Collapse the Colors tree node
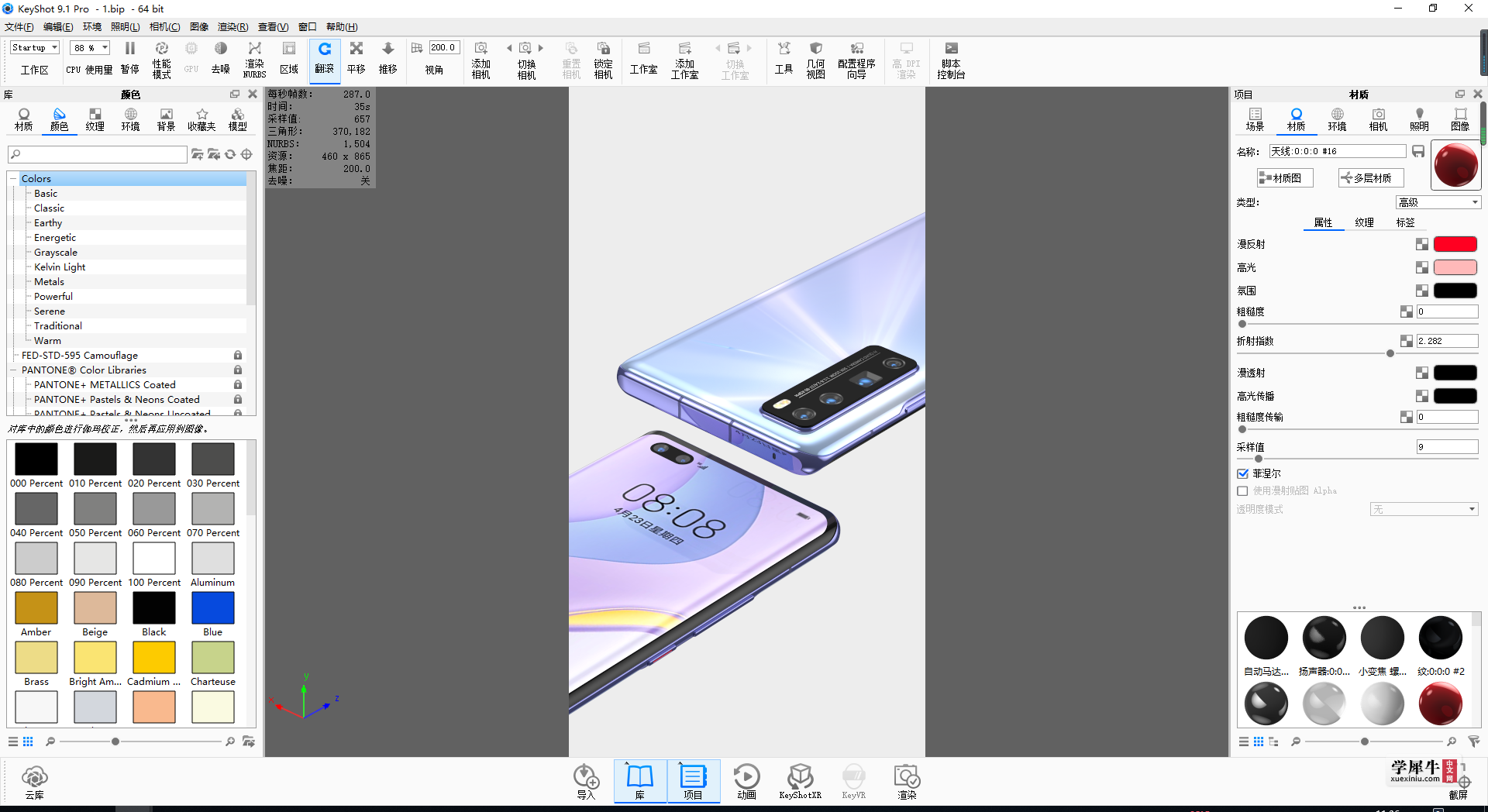The image size is (1488, 812). tap(13, 179)
